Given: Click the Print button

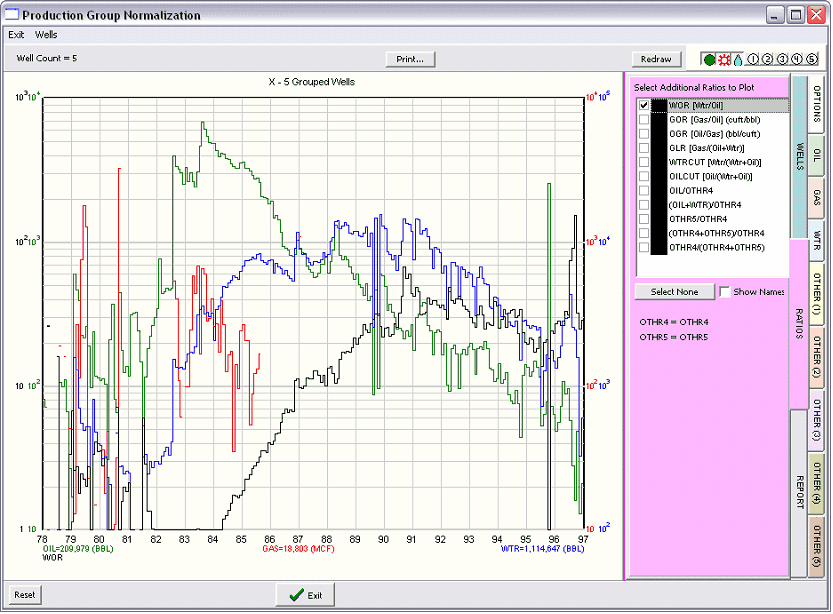Looking at the screenshot, I should click(x=410, y=58).
